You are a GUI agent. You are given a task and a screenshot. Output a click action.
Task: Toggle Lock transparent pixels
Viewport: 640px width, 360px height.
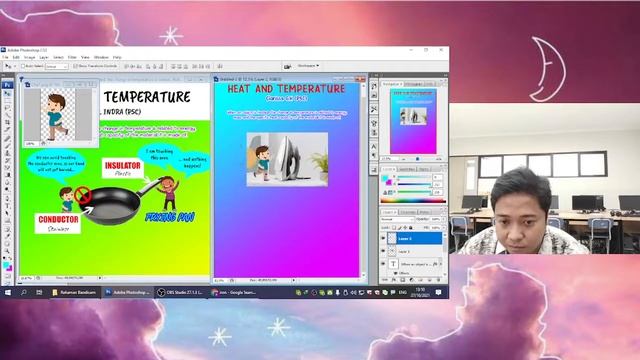tap(394, 227)
